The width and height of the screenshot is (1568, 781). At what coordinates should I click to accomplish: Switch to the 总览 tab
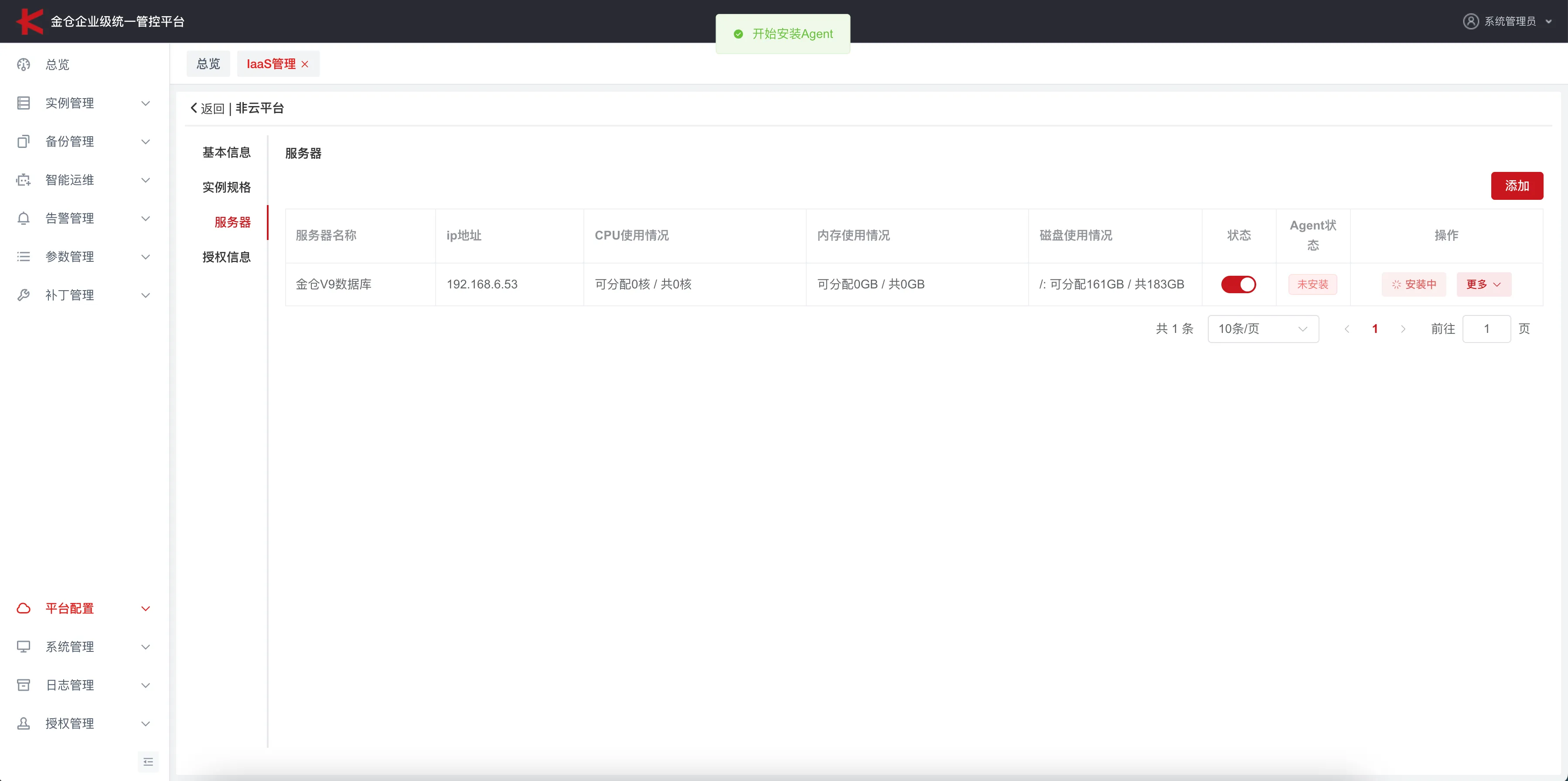click(208, 63)
